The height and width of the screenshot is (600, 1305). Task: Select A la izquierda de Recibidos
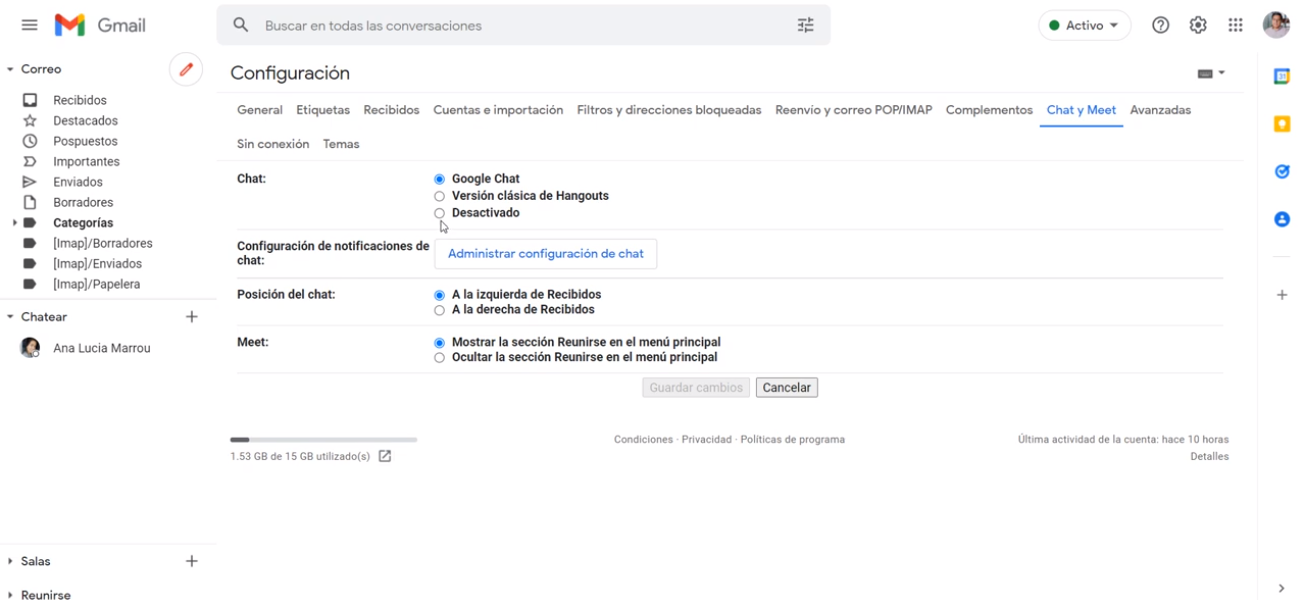[x=439, y=295]
